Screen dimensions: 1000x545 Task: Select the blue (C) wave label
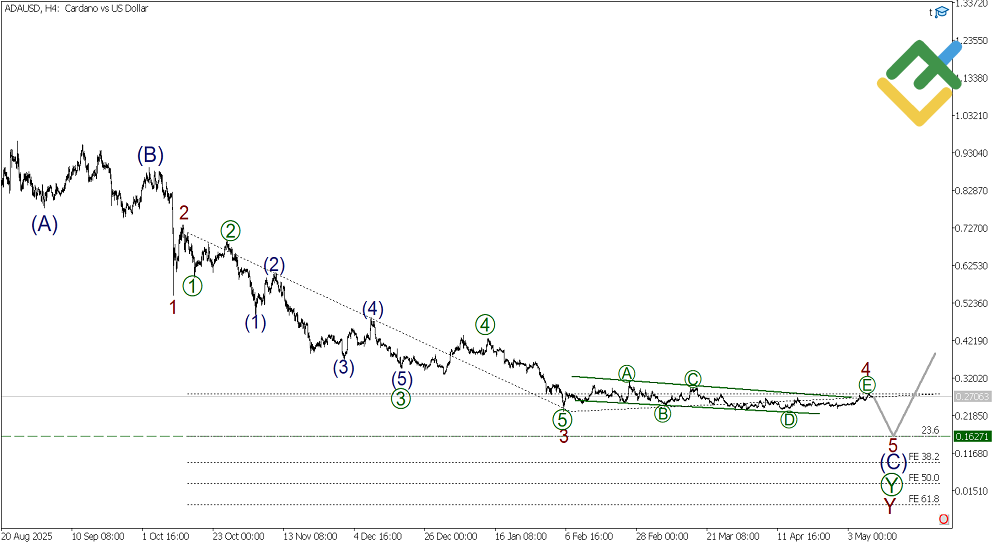[x=893, y=462]
